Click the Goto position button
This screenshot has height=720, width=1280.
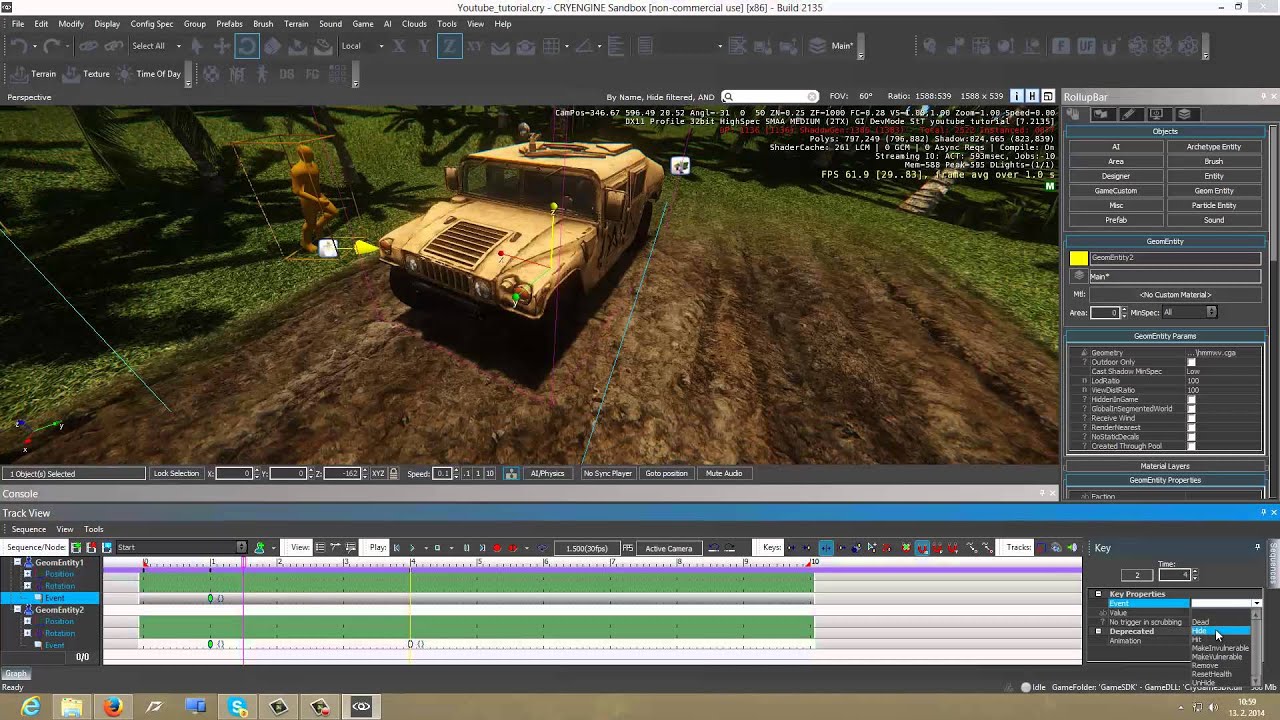(666, 474)
